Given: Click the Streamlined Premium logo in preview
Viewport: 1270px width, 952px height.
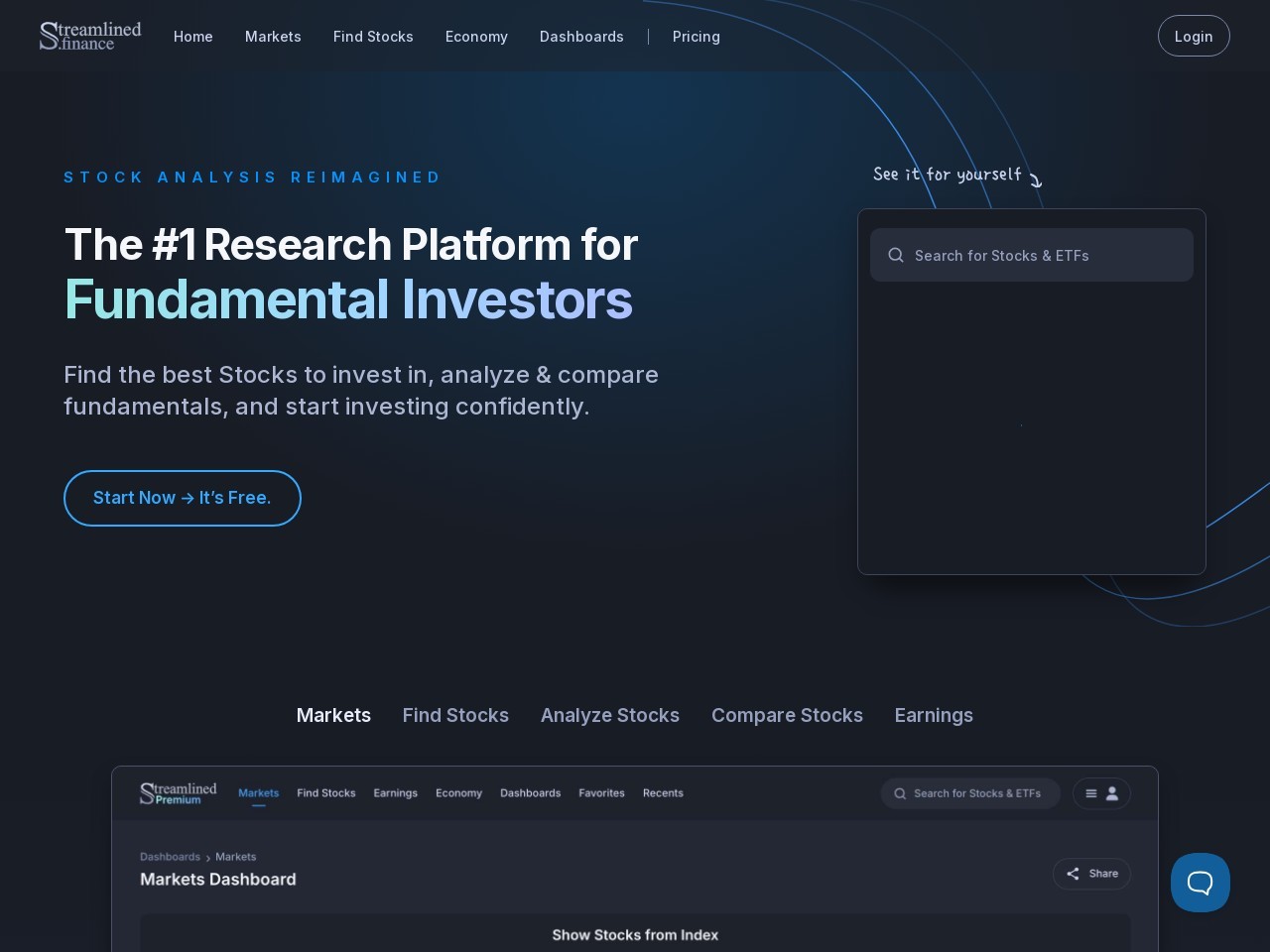Looking at the screenshot, I should [x=179, y=793].
